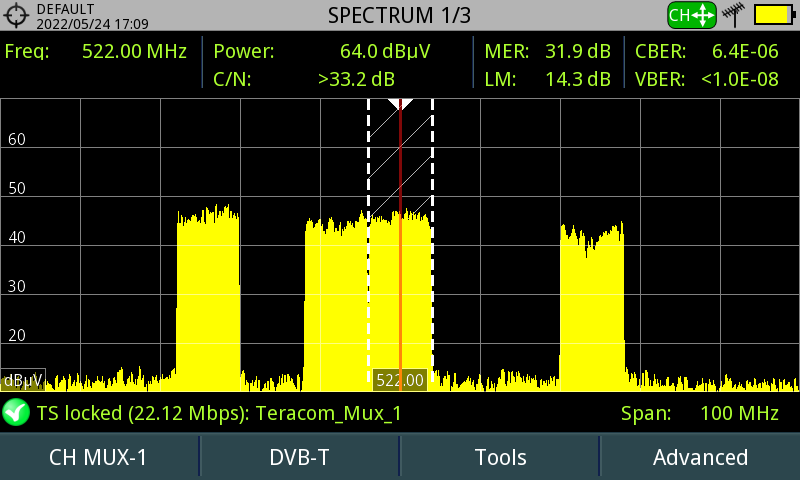Tap the VBER <1.0E-08 reading
800x480 pixels.
(707, 79)
